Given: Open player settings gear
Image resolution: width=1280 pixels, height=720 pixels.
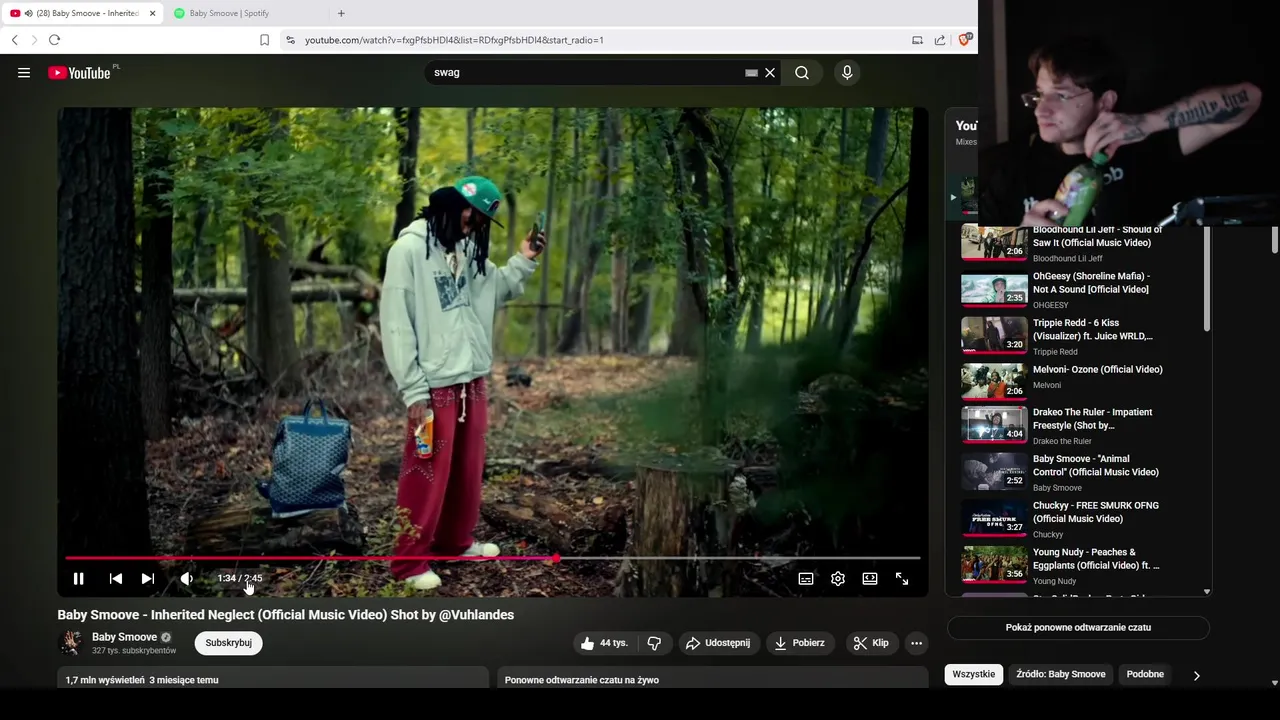Looking at the screenshot, I should pyautogui.click(x=838, y=578).
